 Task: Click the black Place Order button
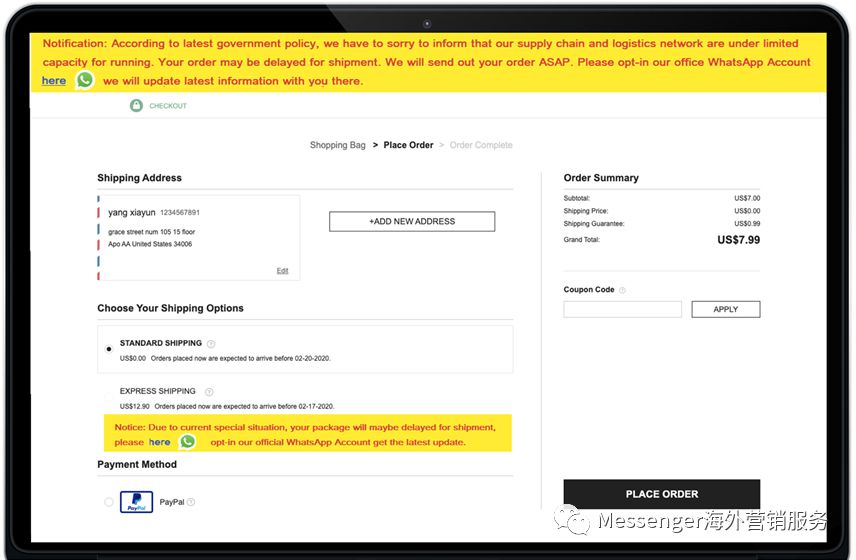pyautogui.click(x=662, y=494)
